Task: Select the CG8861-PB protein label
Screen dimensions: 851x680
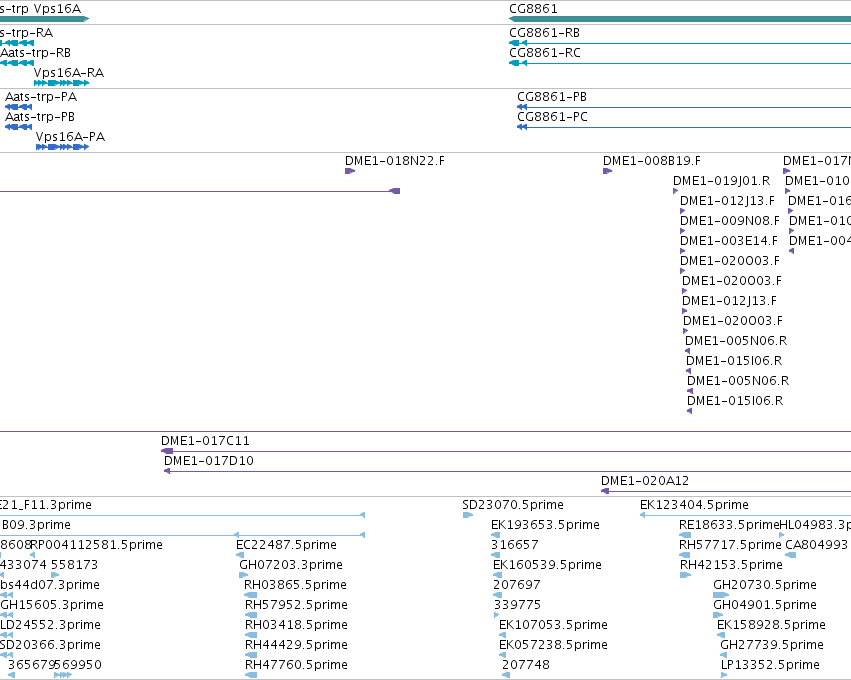Action: pyautogui.click(x=552, y=97)
